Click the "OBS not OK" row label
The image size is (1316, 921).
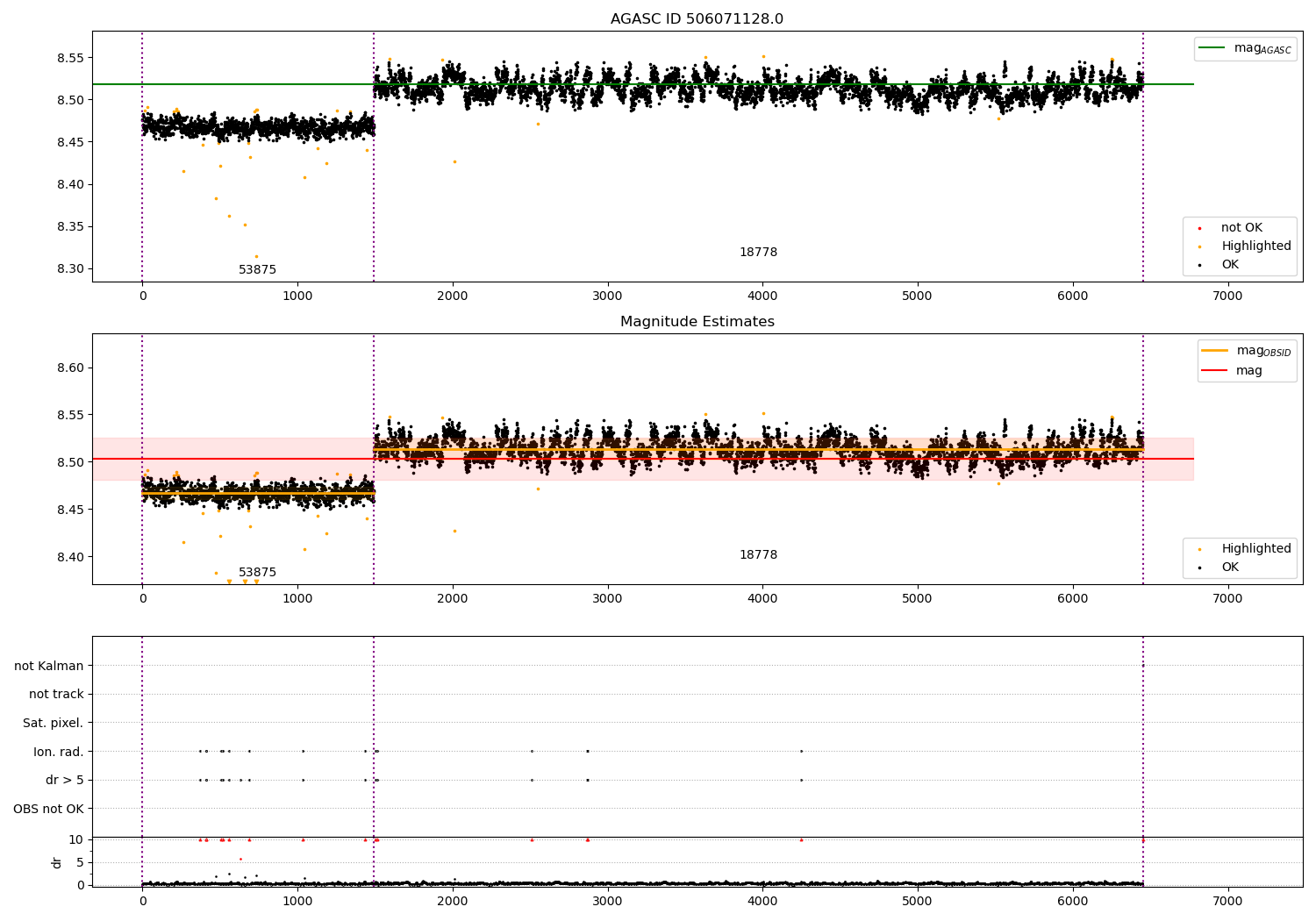(x=48, y=809)
